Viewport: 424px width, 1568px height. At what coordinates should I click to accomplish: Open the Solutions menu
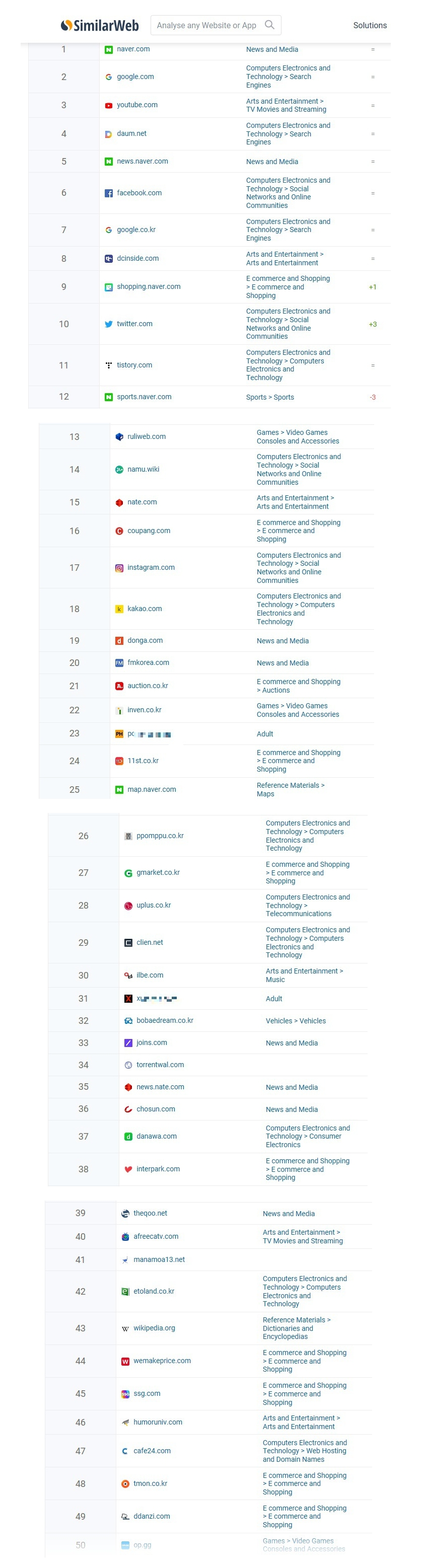point(370,26)
